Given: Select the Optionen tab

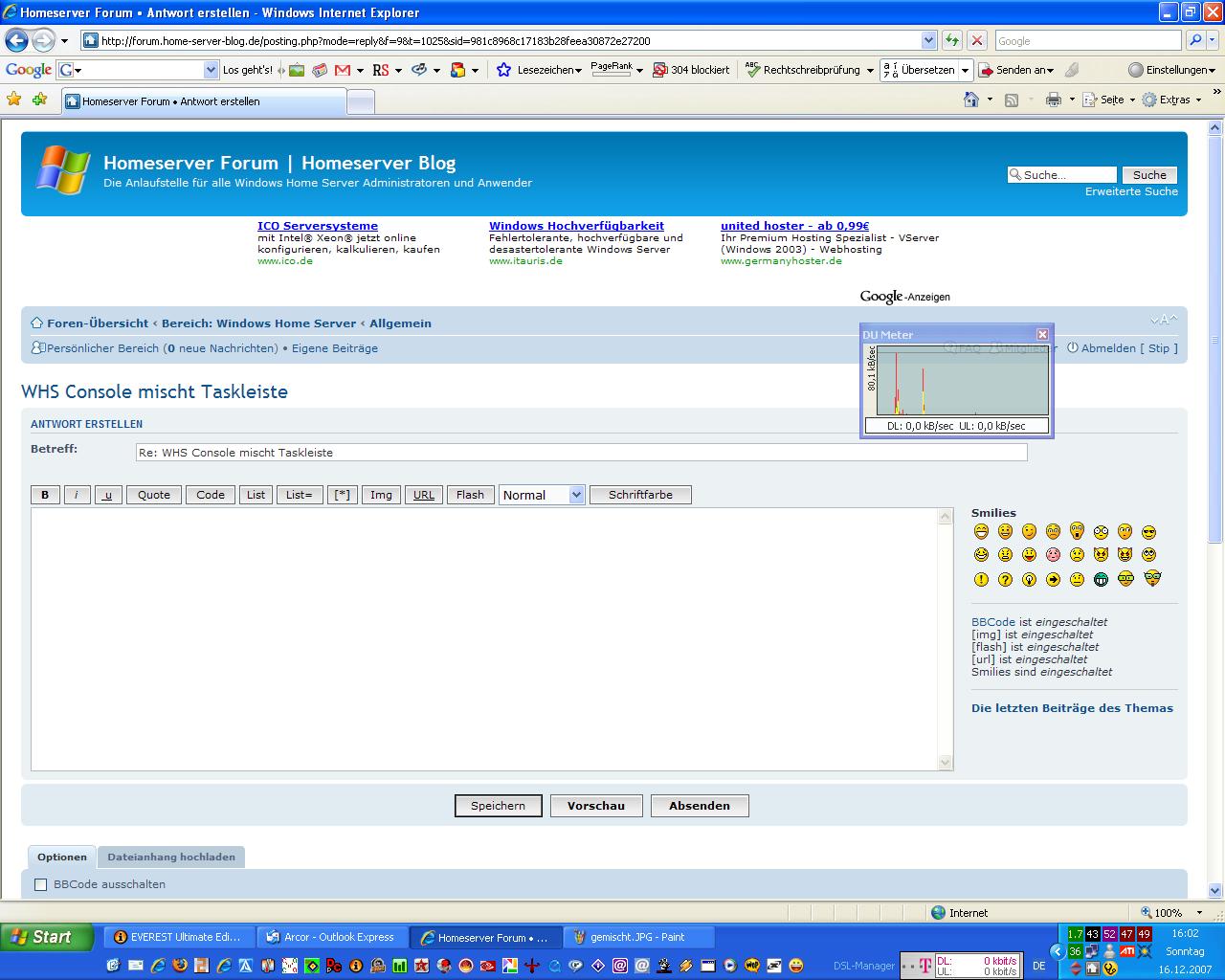Looking at the screenshot, I should (x=62, y=857).
